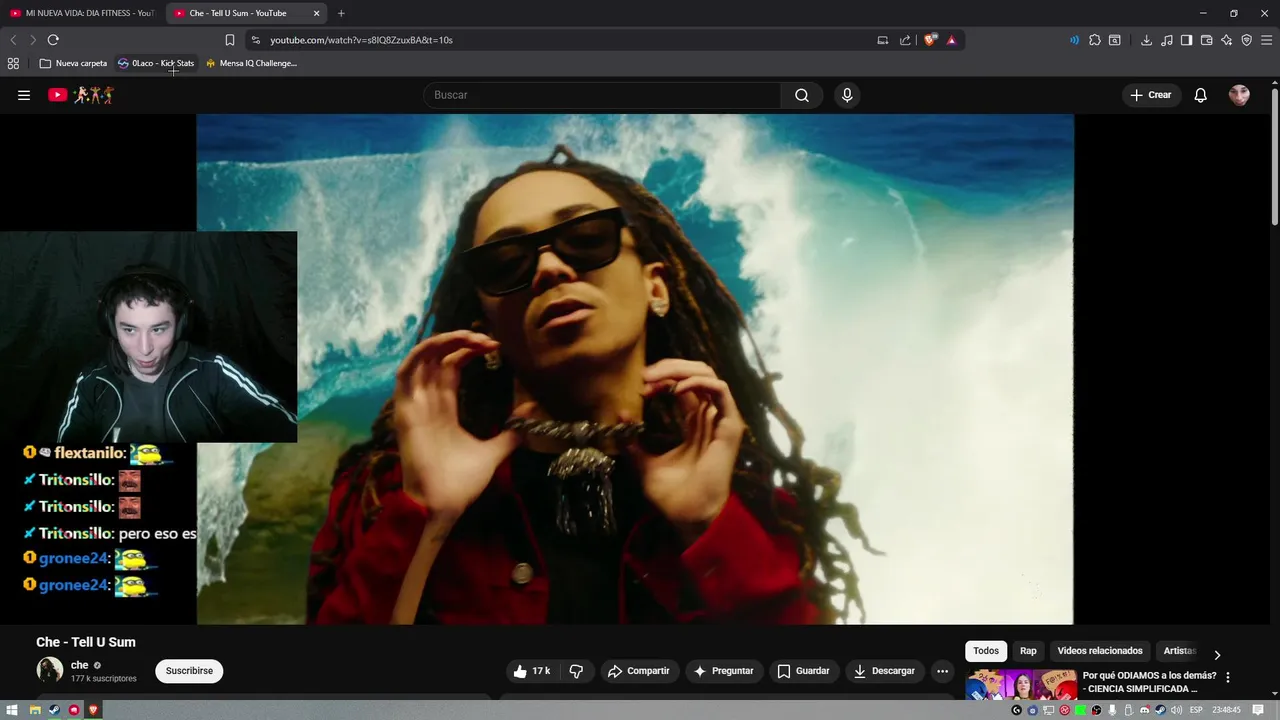Screen dimensions: 1280x720
Task: Open Brave browser in the taskbar
Action: point(93,710)
